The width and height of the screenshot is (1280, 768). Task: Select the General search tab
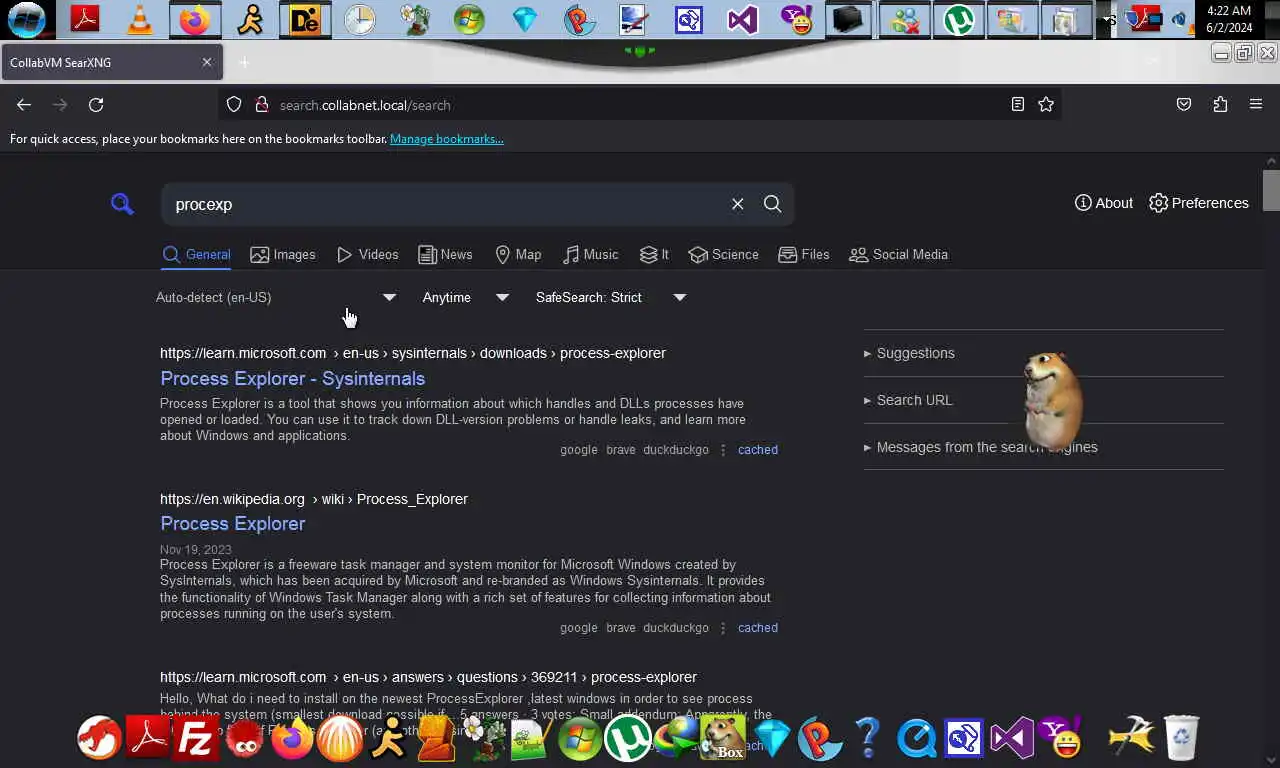coord(197,254)
